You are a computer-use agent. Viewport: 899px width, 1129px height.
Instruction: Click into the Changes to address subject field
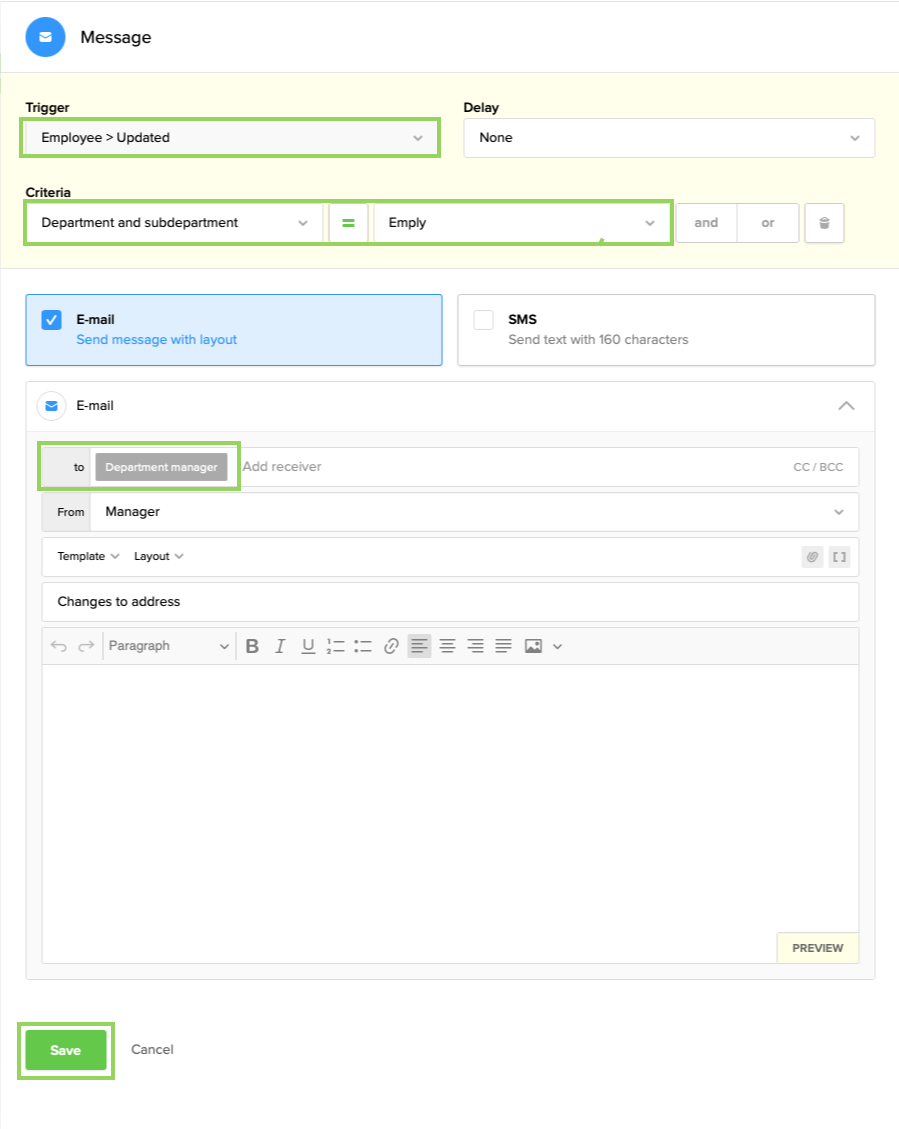click(450, 602)
